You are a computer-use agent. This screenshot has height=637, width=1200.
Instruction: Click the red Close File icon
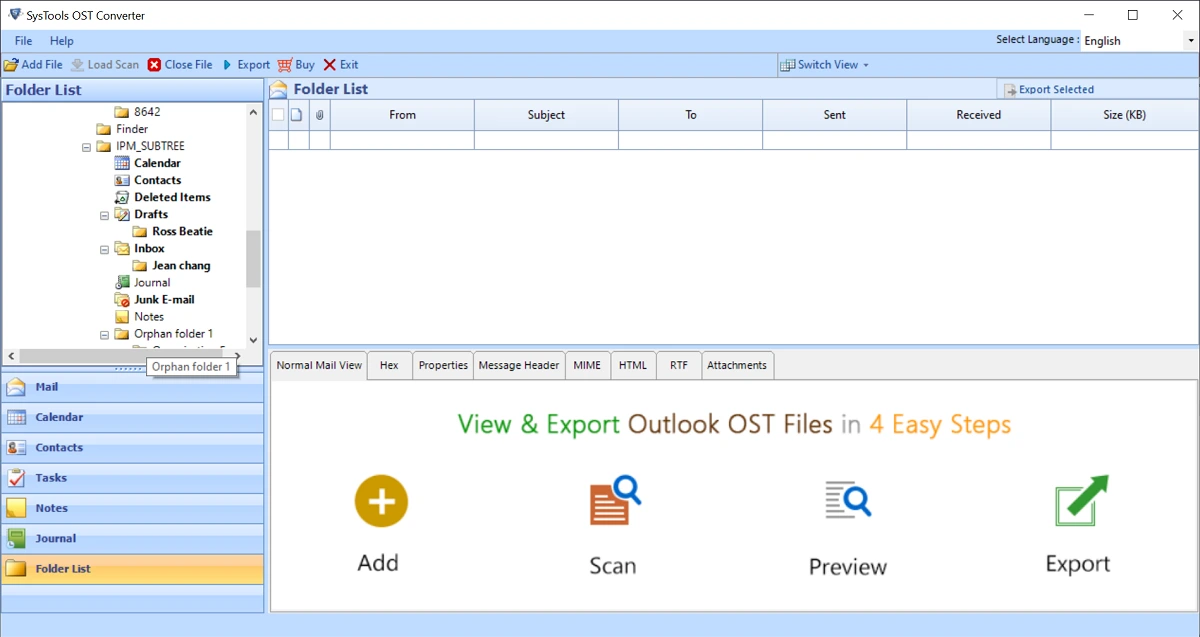pos(154,65)
